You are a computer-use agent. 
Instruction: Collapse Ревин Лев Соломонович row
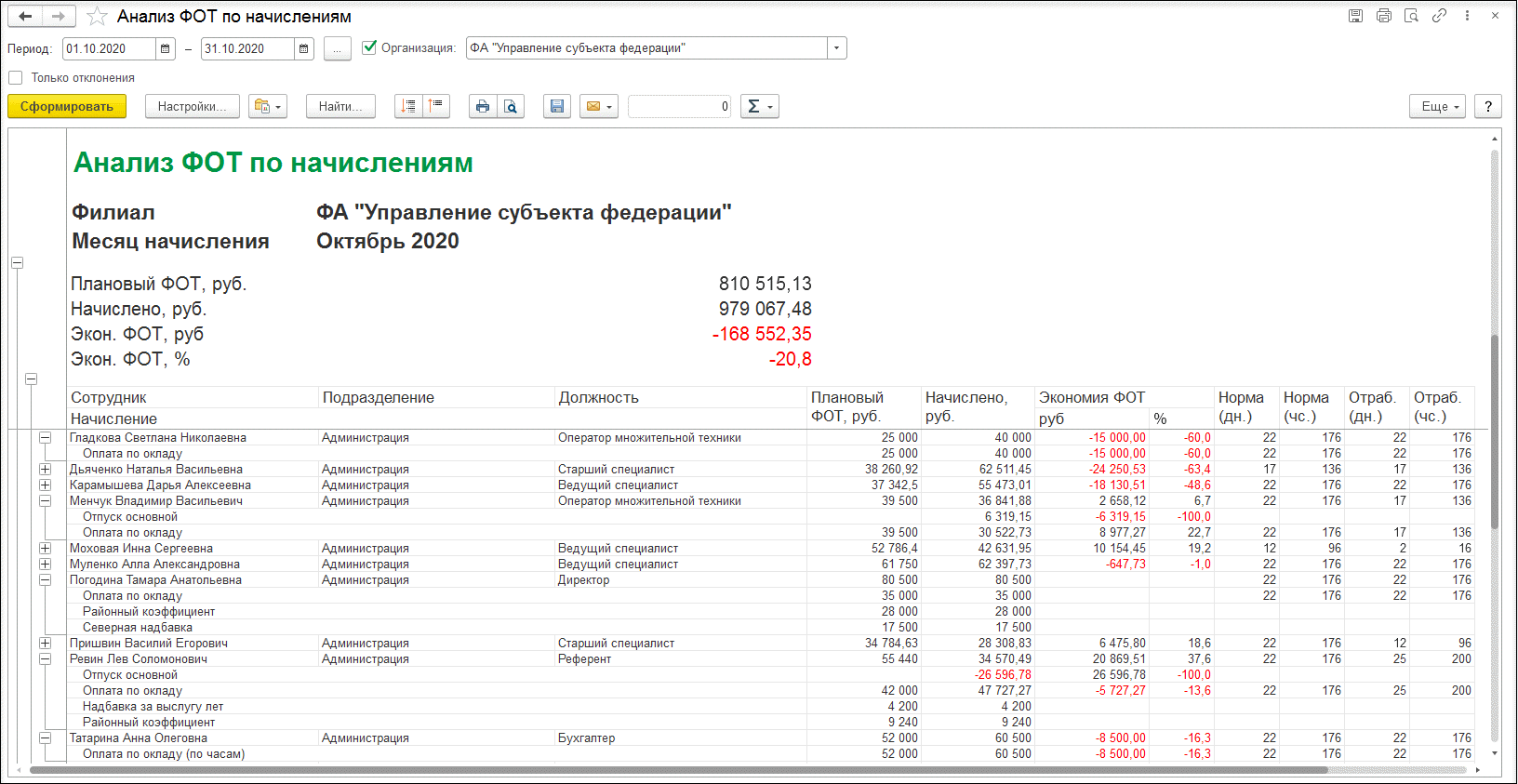click(45, 658)
